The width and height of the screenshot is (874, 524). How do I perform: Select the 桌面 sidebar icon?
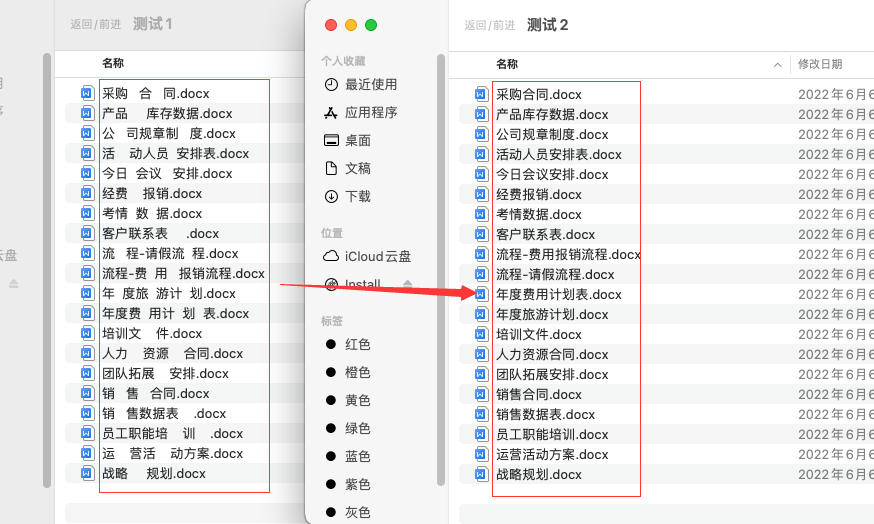[x=332, y=141]
